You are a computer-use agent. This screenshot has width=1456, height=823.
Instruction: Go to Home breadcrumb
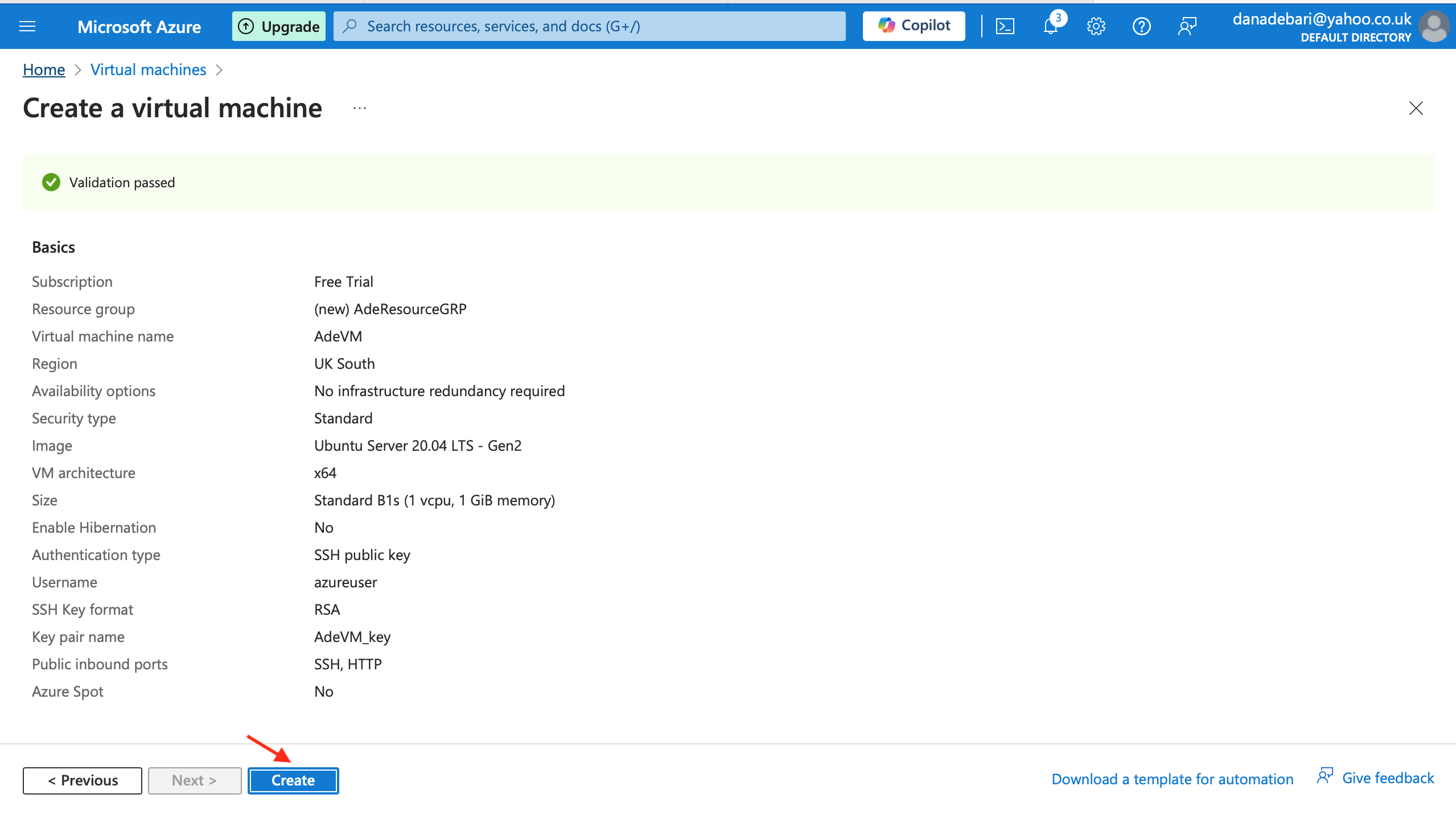tap(44, 69)
